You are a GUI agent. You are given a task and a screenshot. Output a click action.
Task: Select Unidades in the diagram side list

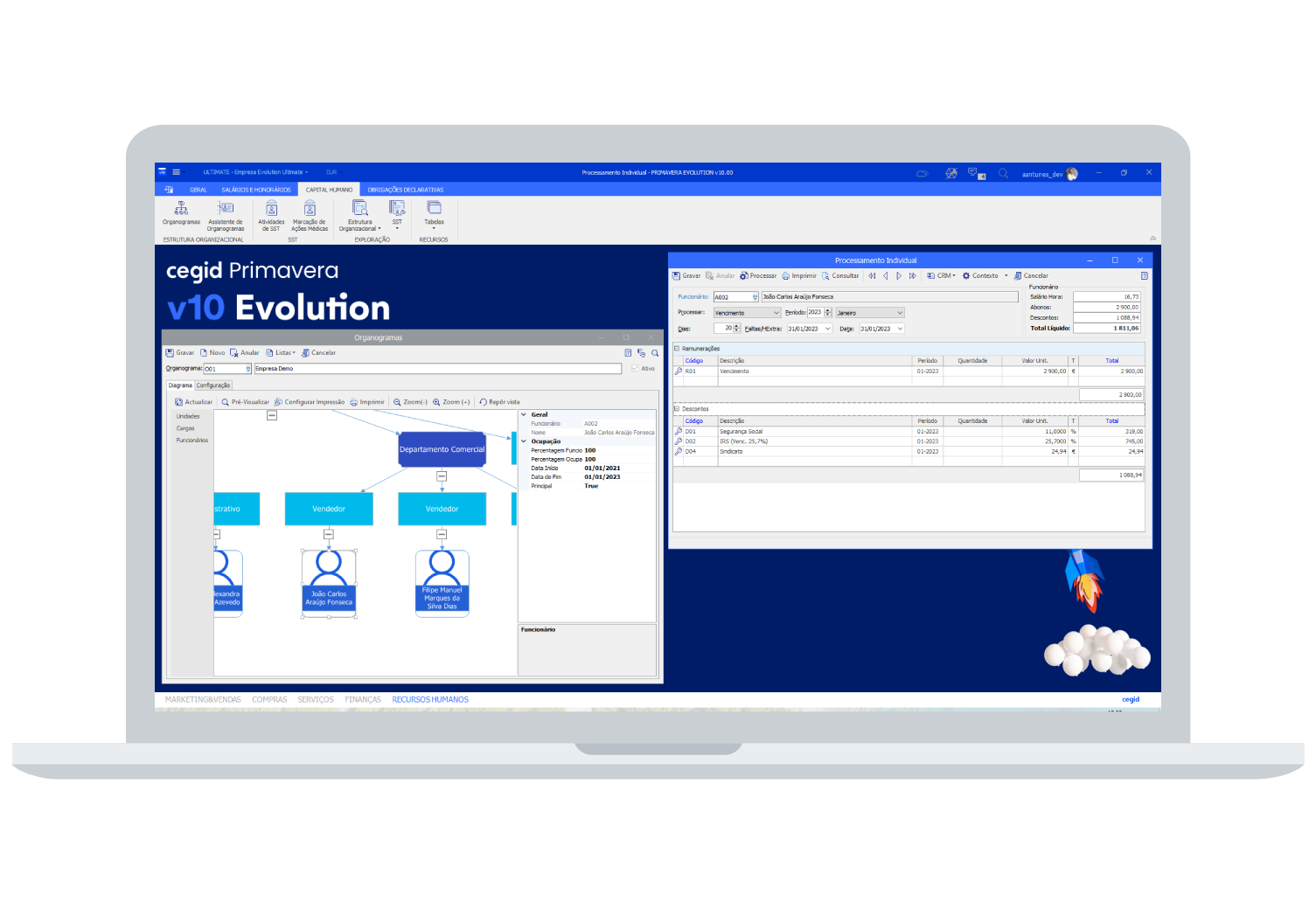click(188, 417)
